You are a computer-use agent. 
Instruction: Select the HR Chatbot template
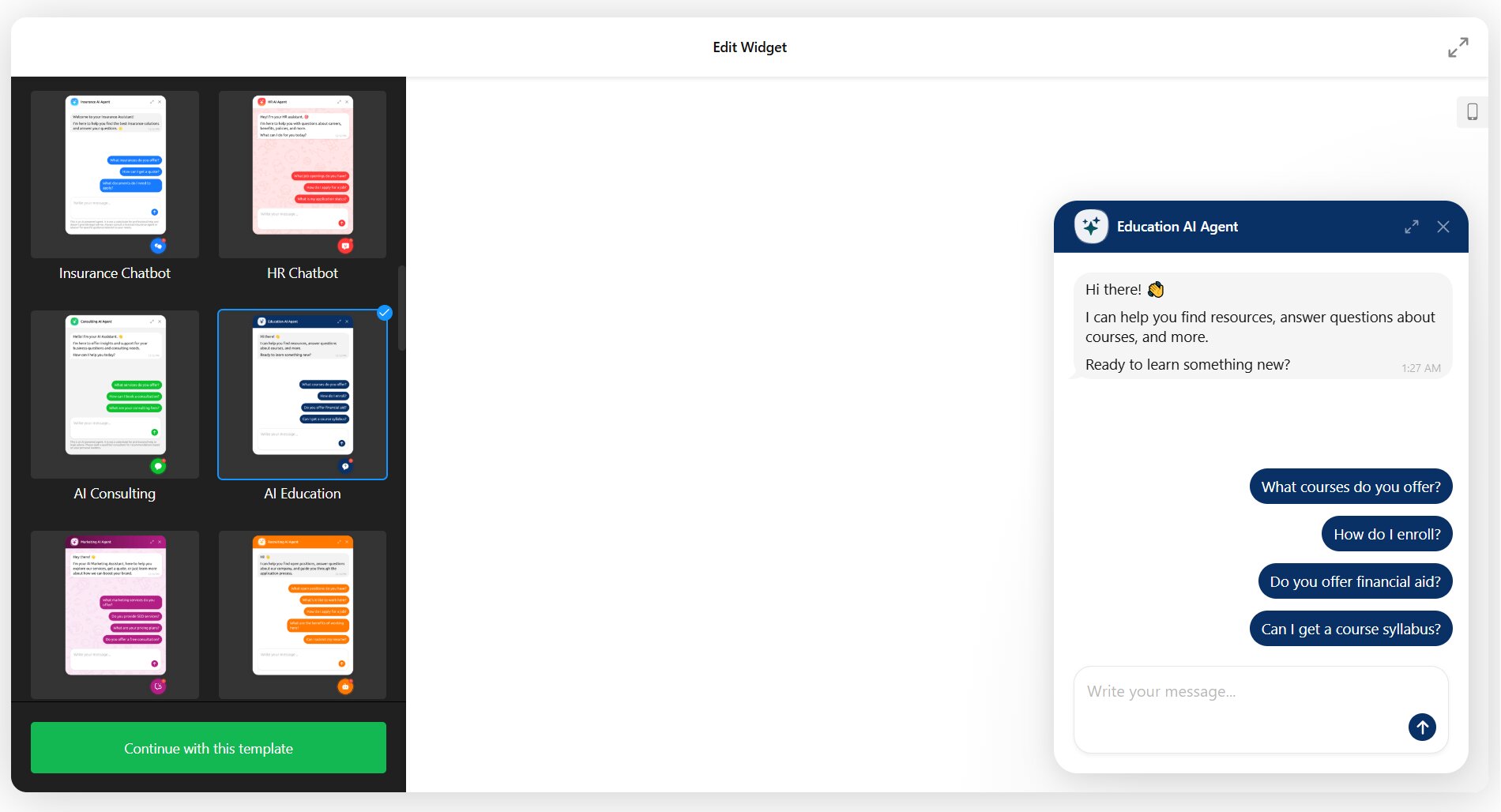(303, 175)
